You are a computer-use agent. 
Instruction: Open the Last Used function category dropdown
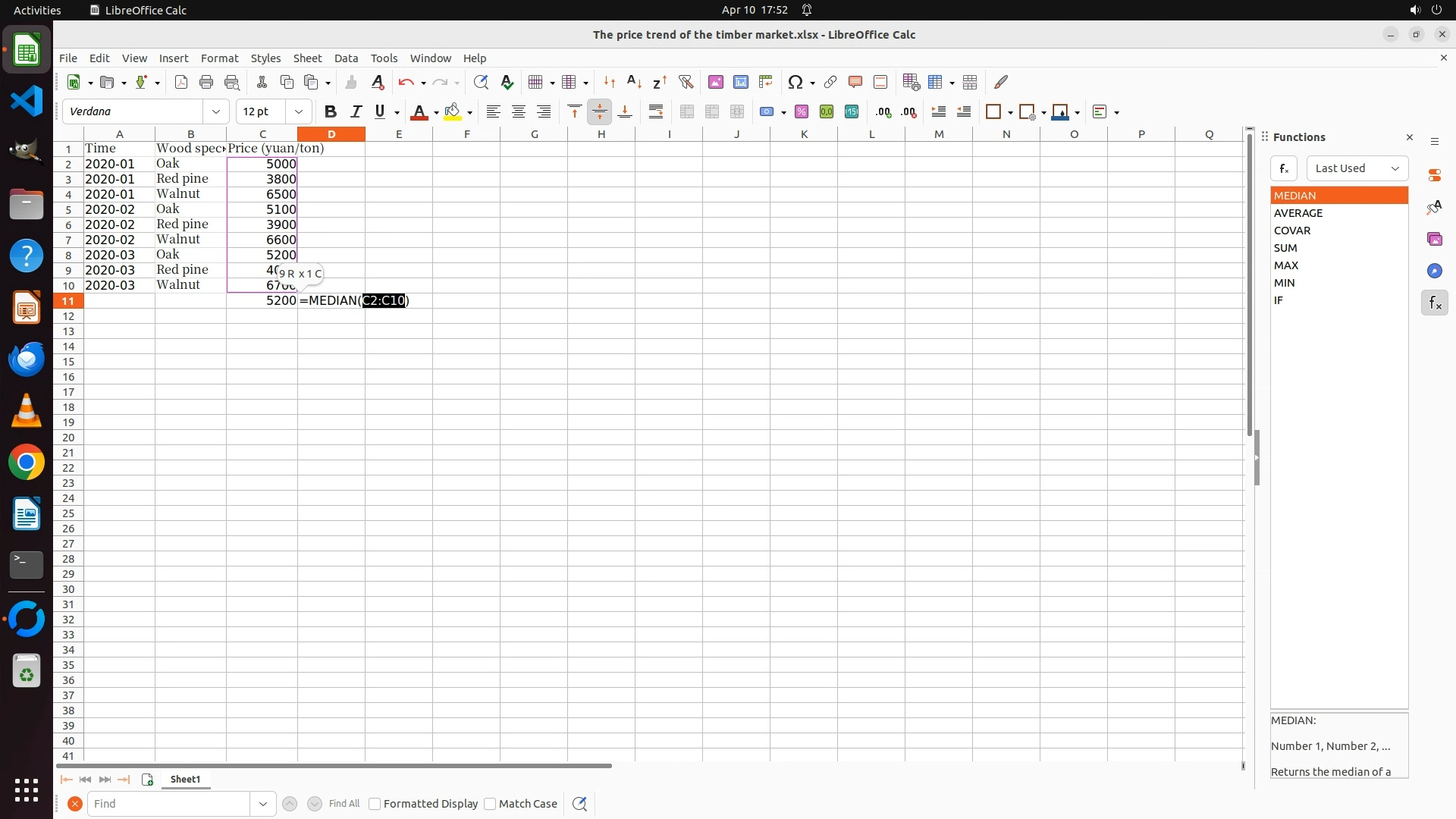pyautogui.click(x=1357, y=168)
